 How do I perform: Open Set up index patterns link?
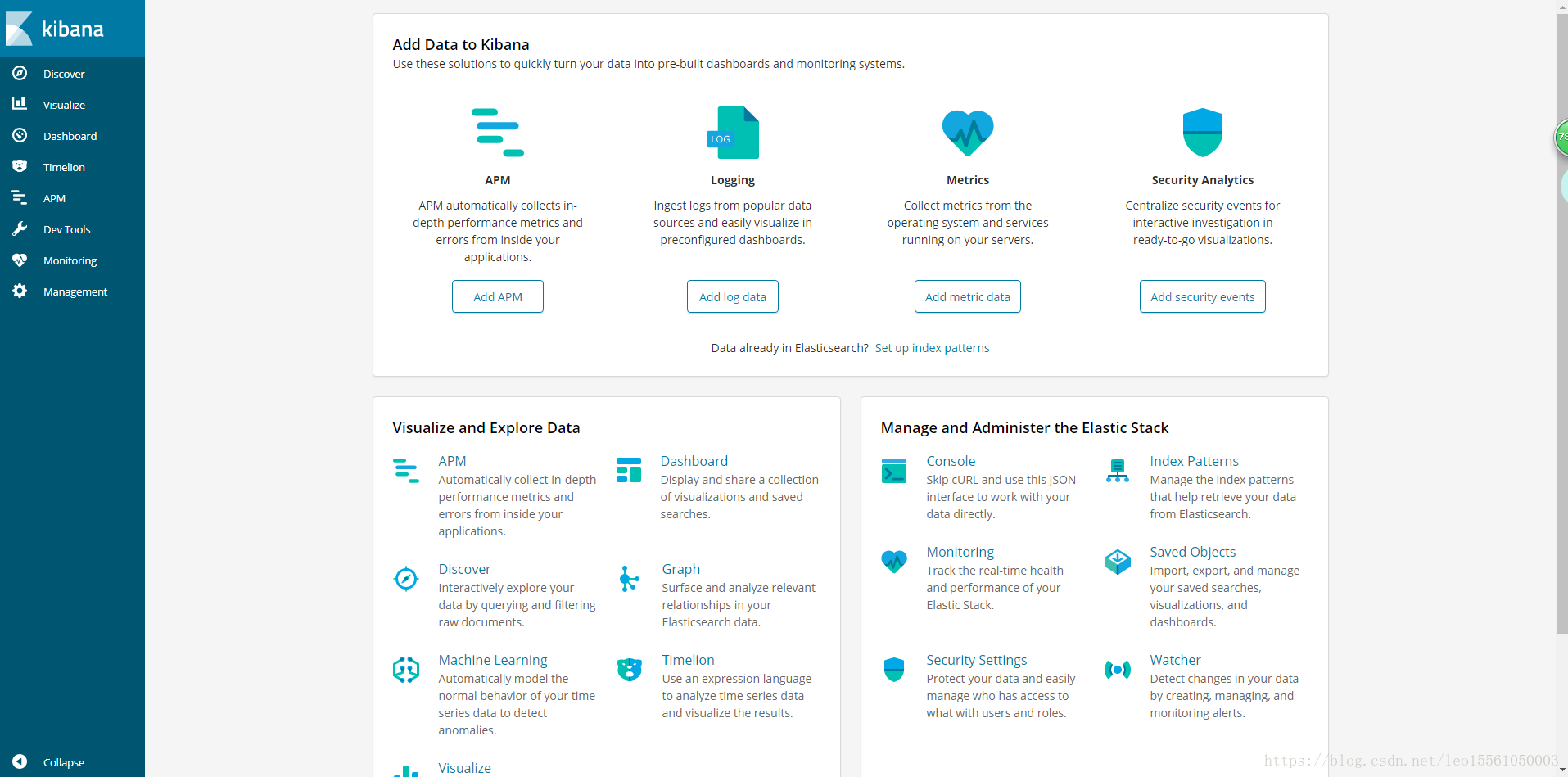[x=932, y=348]
